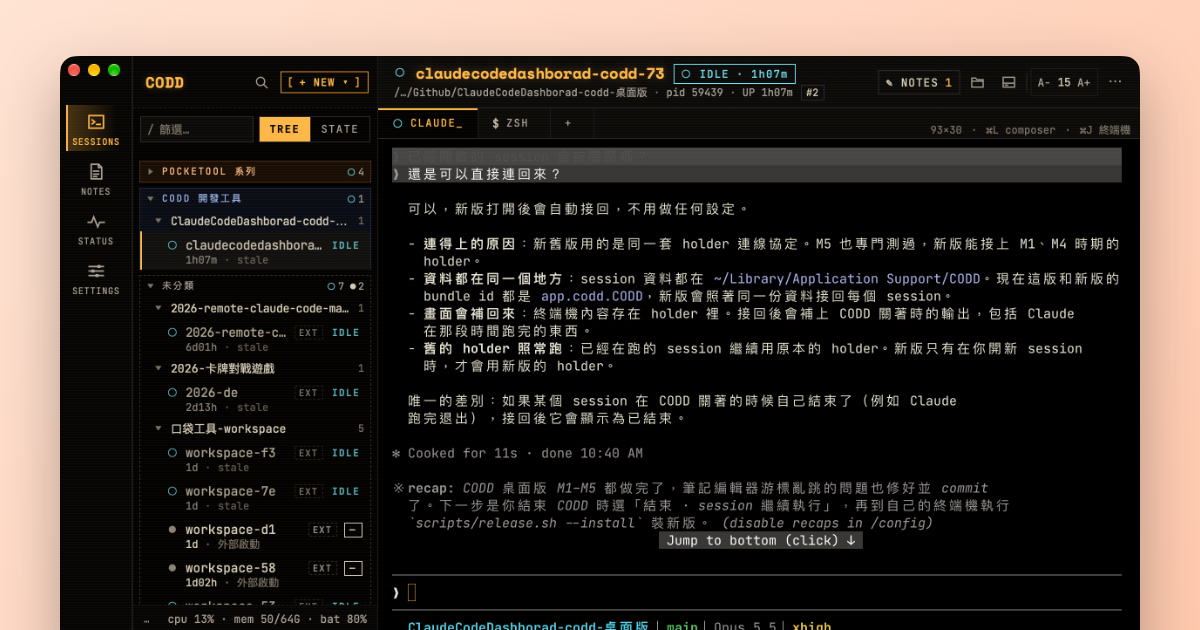Screen dimensions: 1200x630
Task: Click the minus box on workspace-58
Action: pos(353,568)
